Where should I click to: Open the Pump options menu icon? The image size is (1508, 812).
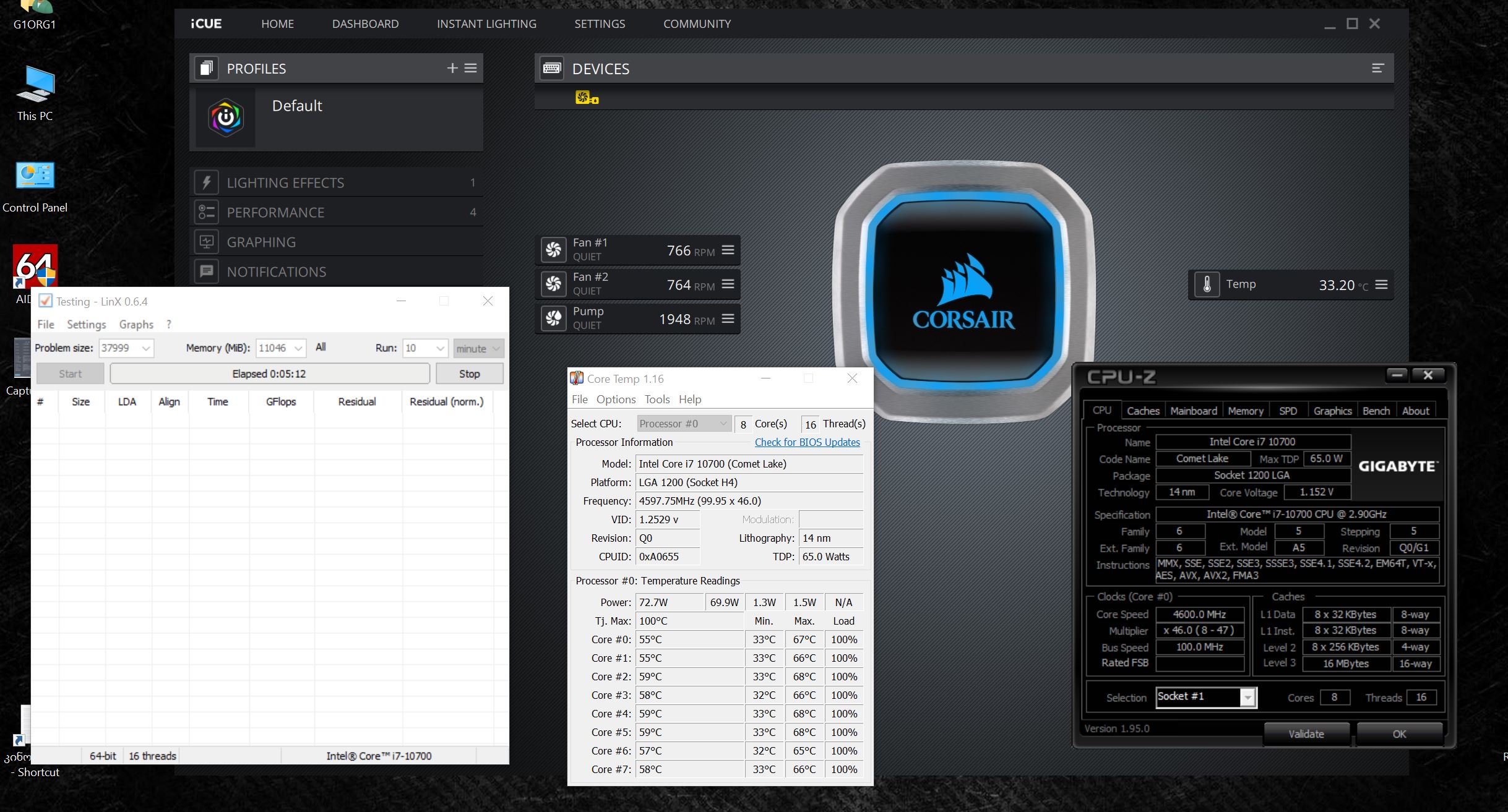point(728,318)
